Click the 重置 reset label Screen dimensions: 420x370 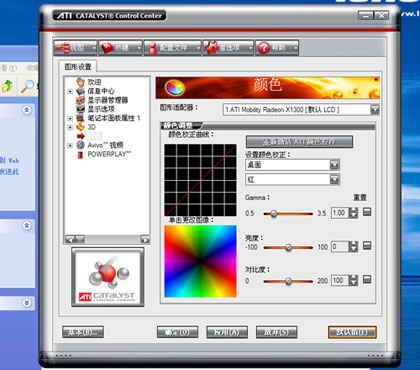[x=360, y=197]
